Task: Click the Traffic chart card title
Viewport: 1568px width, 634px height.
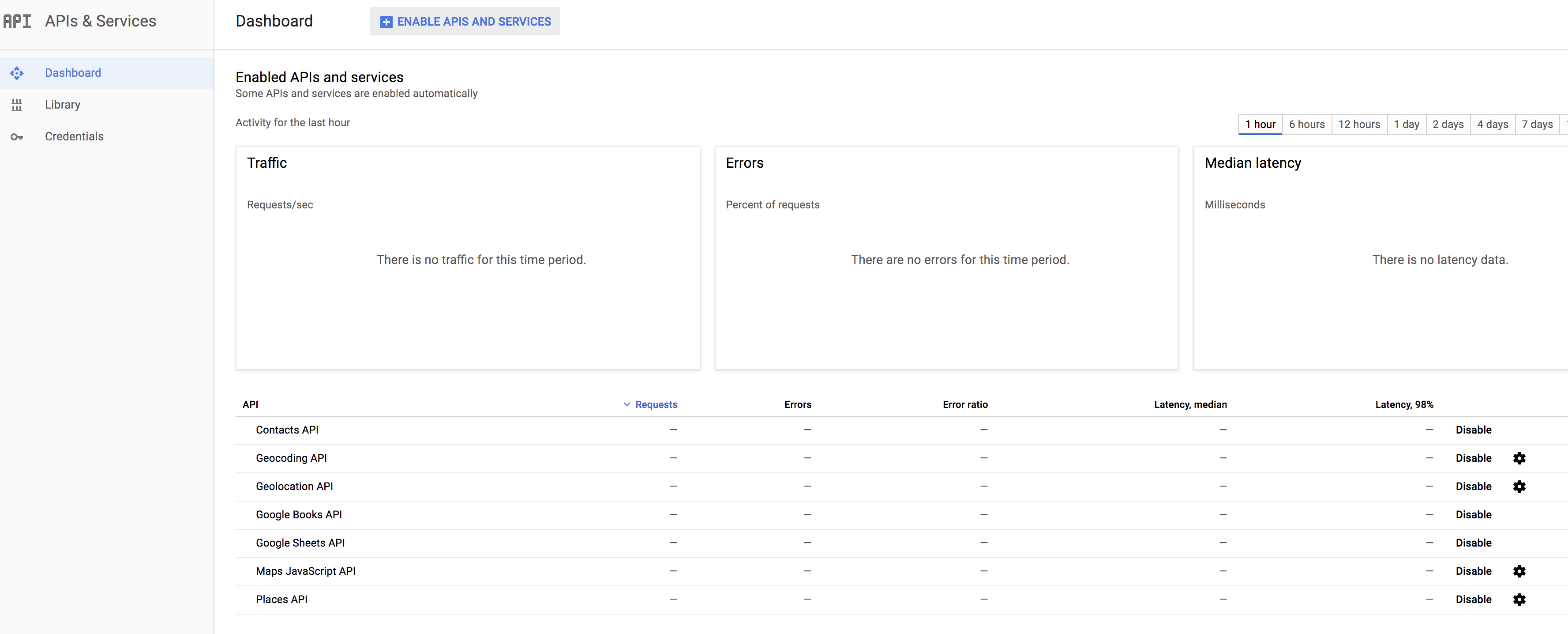Action: (x=266, y=163)
